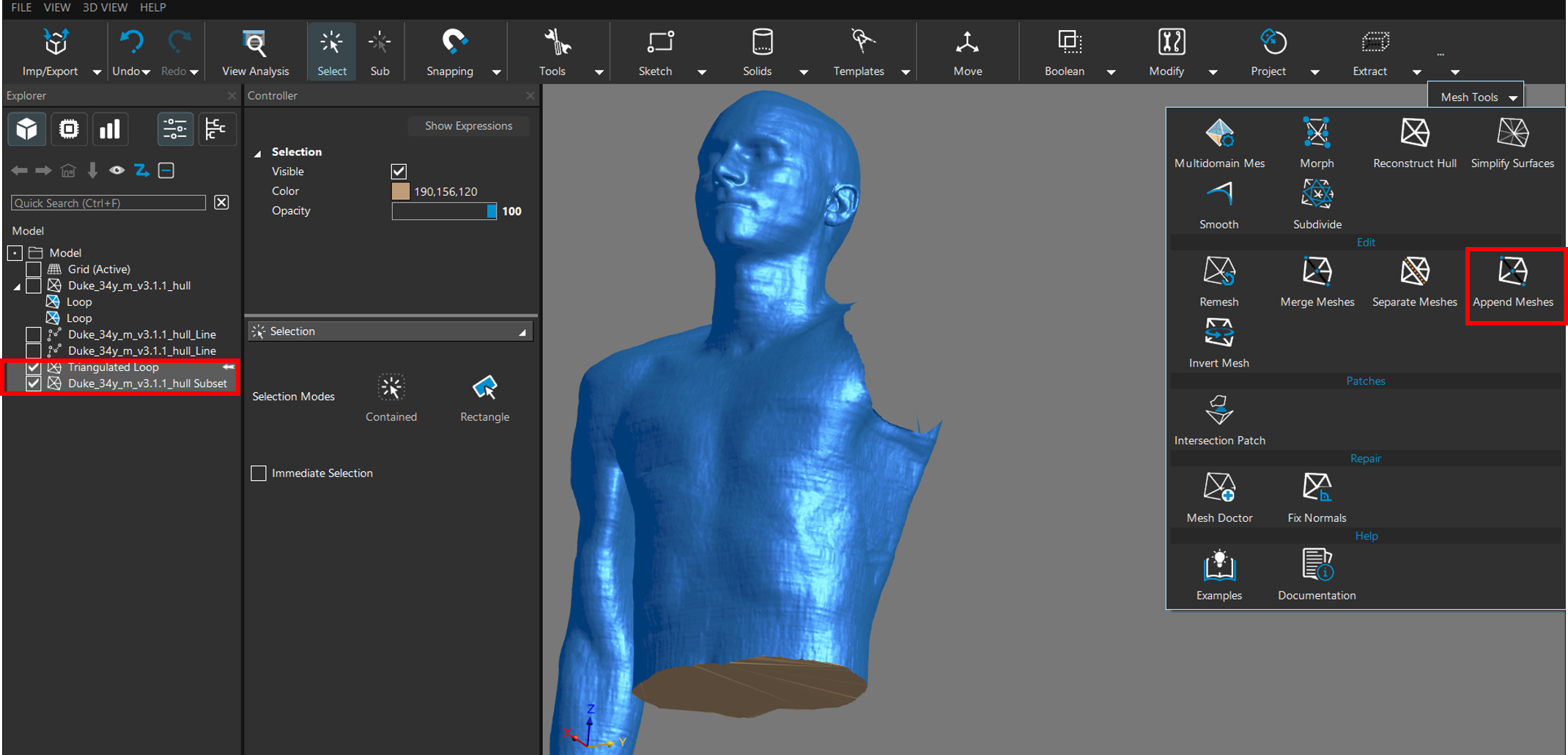
Task: Open the 3D VIEW menu
Action: (105, 7)
